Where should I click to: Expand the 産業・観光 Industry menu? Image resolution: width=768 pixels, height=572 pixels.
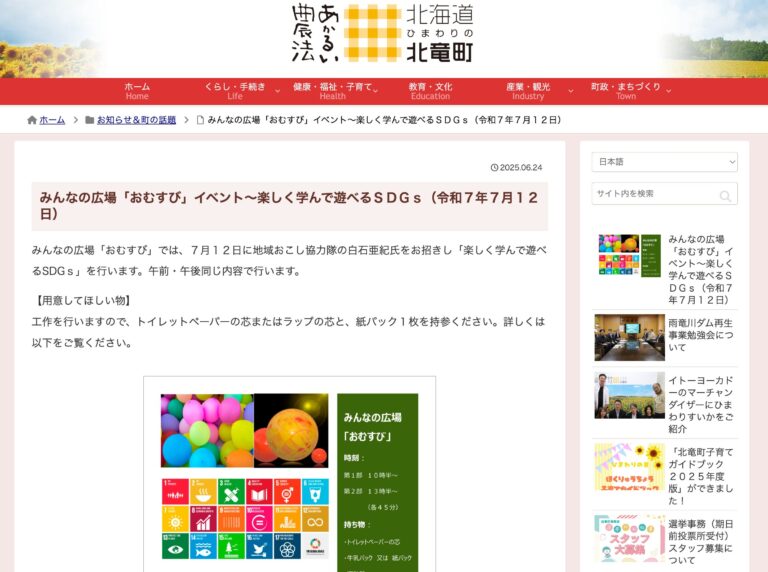[x=533, y=91]
